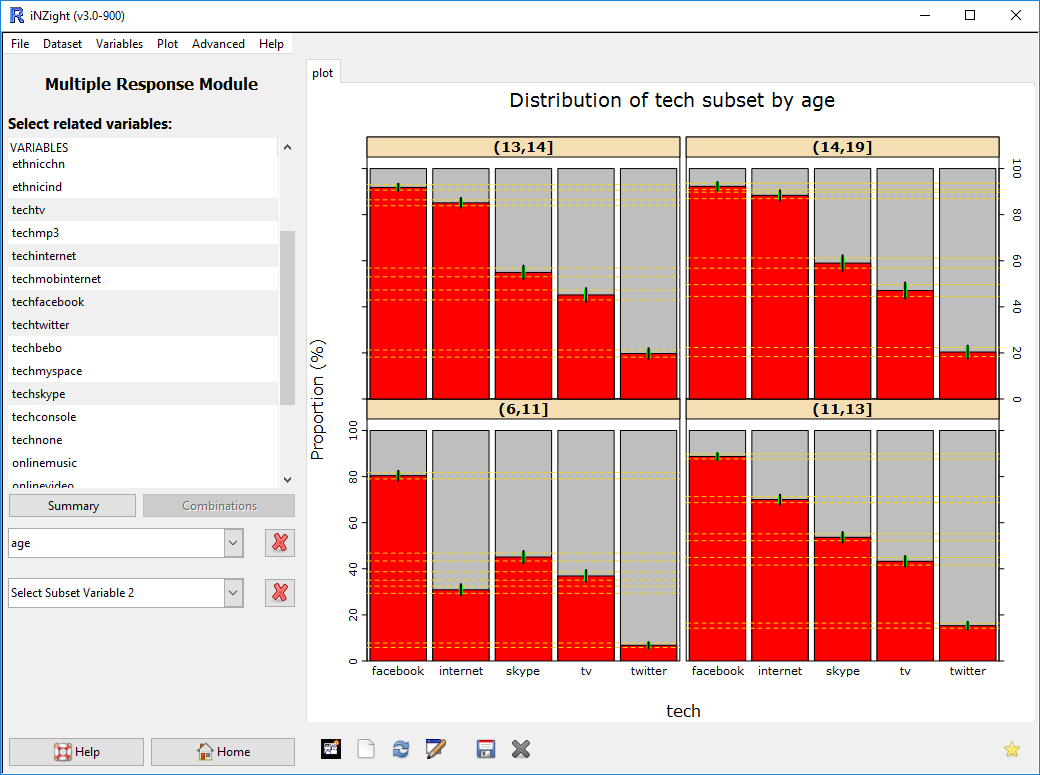Click the Help button at bottom left
1040x775 pixels.
pyautogui.click(x=77, y=752)
